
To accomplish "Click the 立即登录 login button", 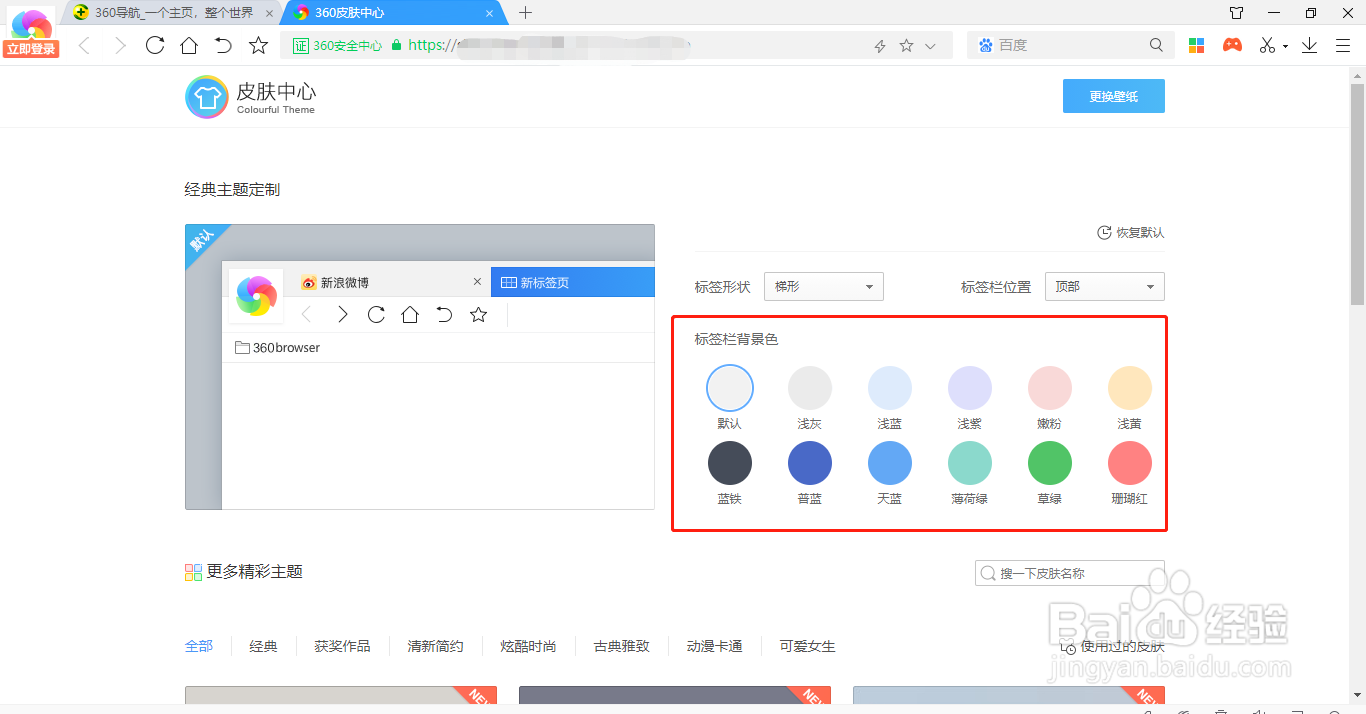I will coord(31,49).
